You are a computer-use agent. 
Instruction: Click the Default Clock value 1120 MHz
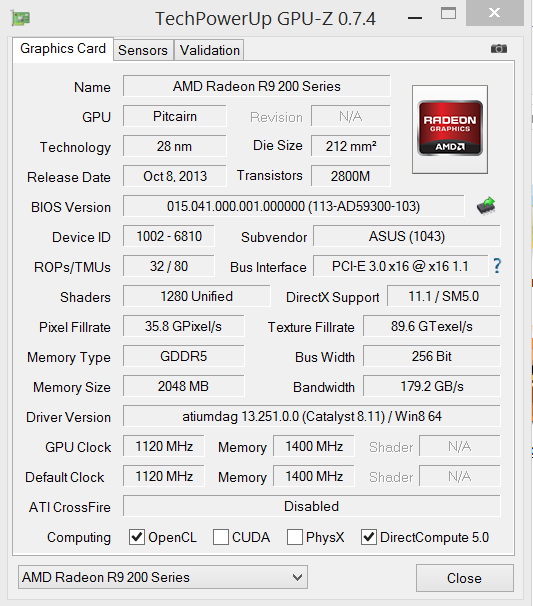coord(164,476)
